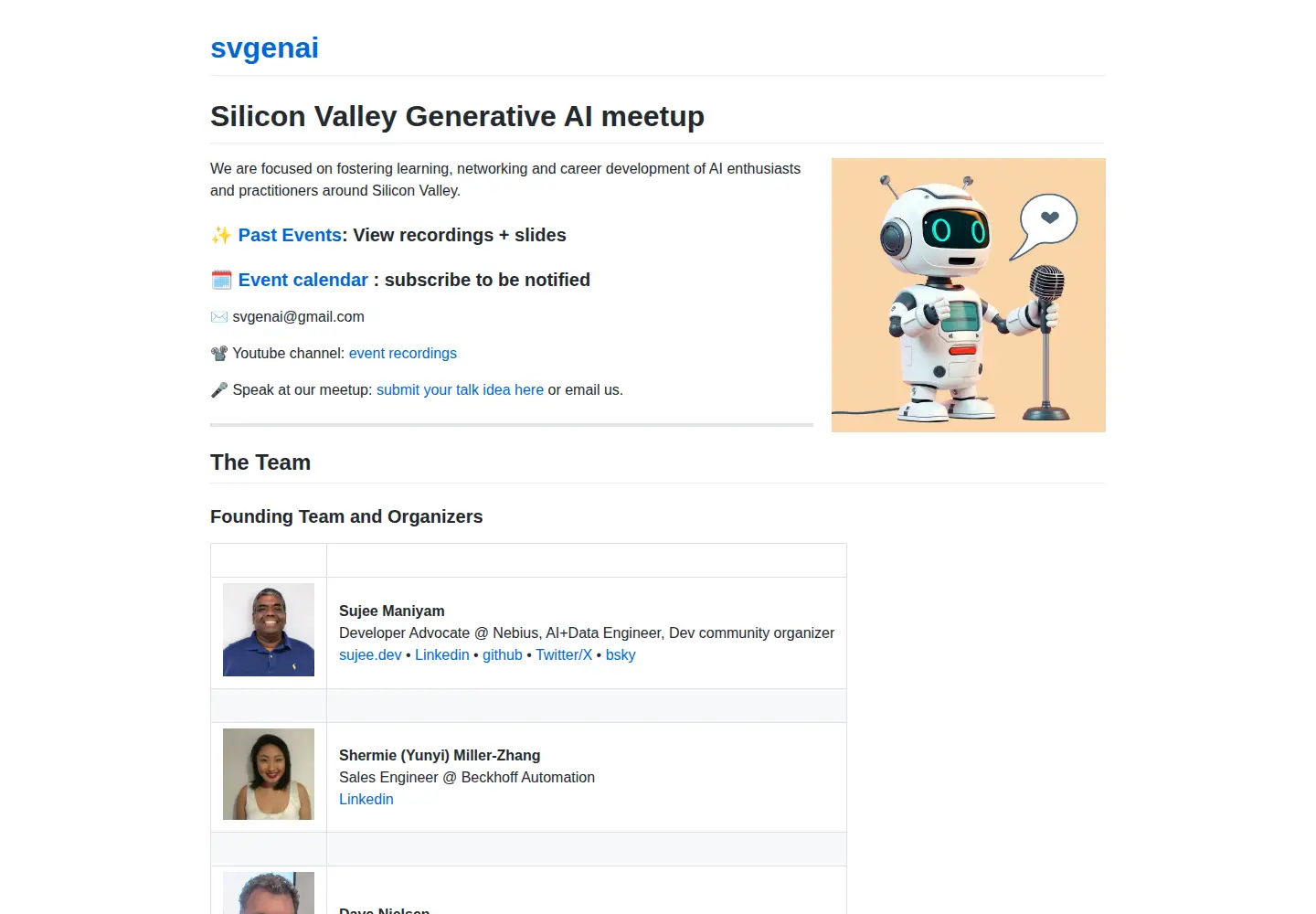Open Sujee's Twitter/X link

coord(564,654)
